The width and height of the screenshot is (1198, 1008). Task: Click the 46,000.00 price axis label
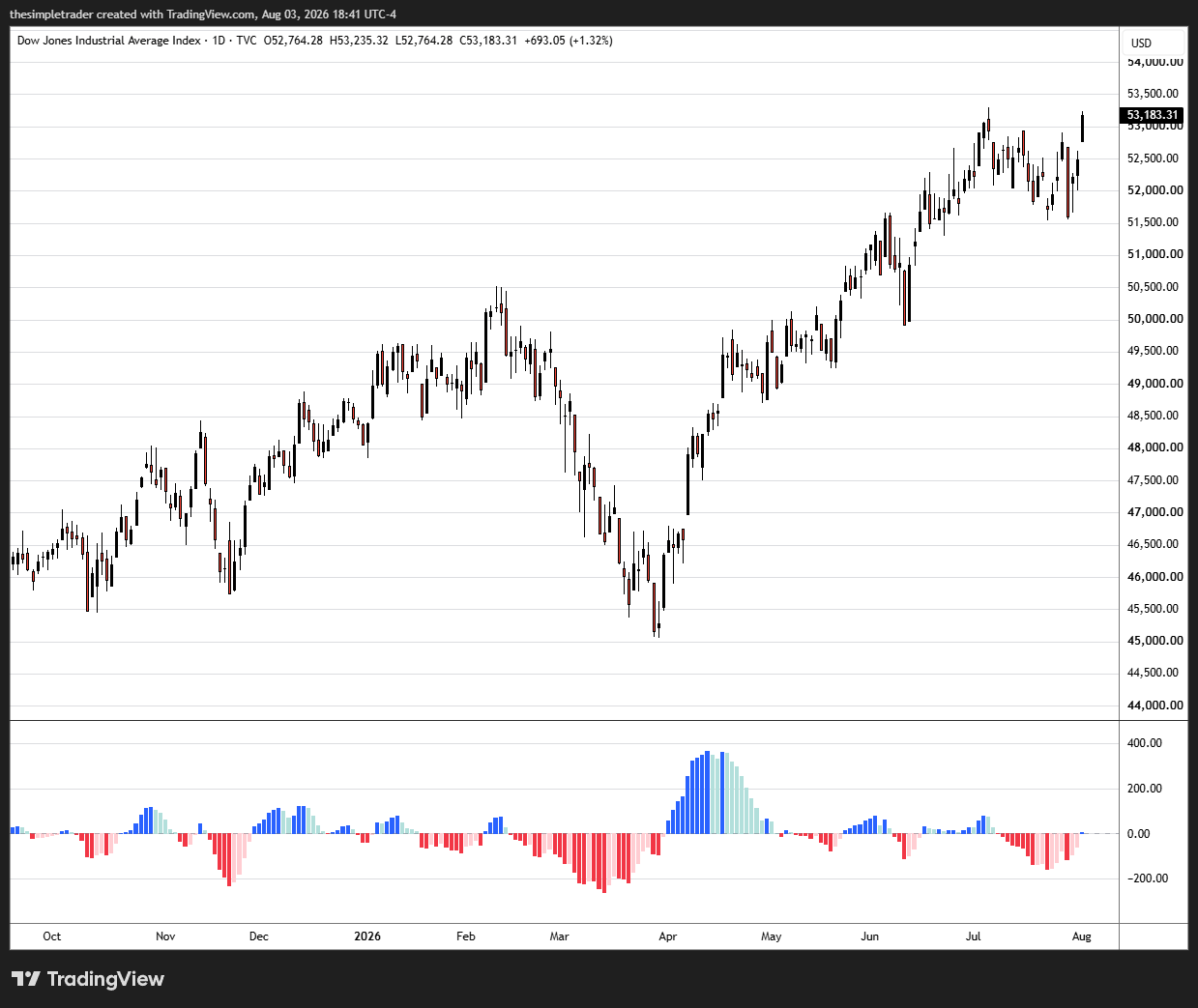click(1155, 577)
